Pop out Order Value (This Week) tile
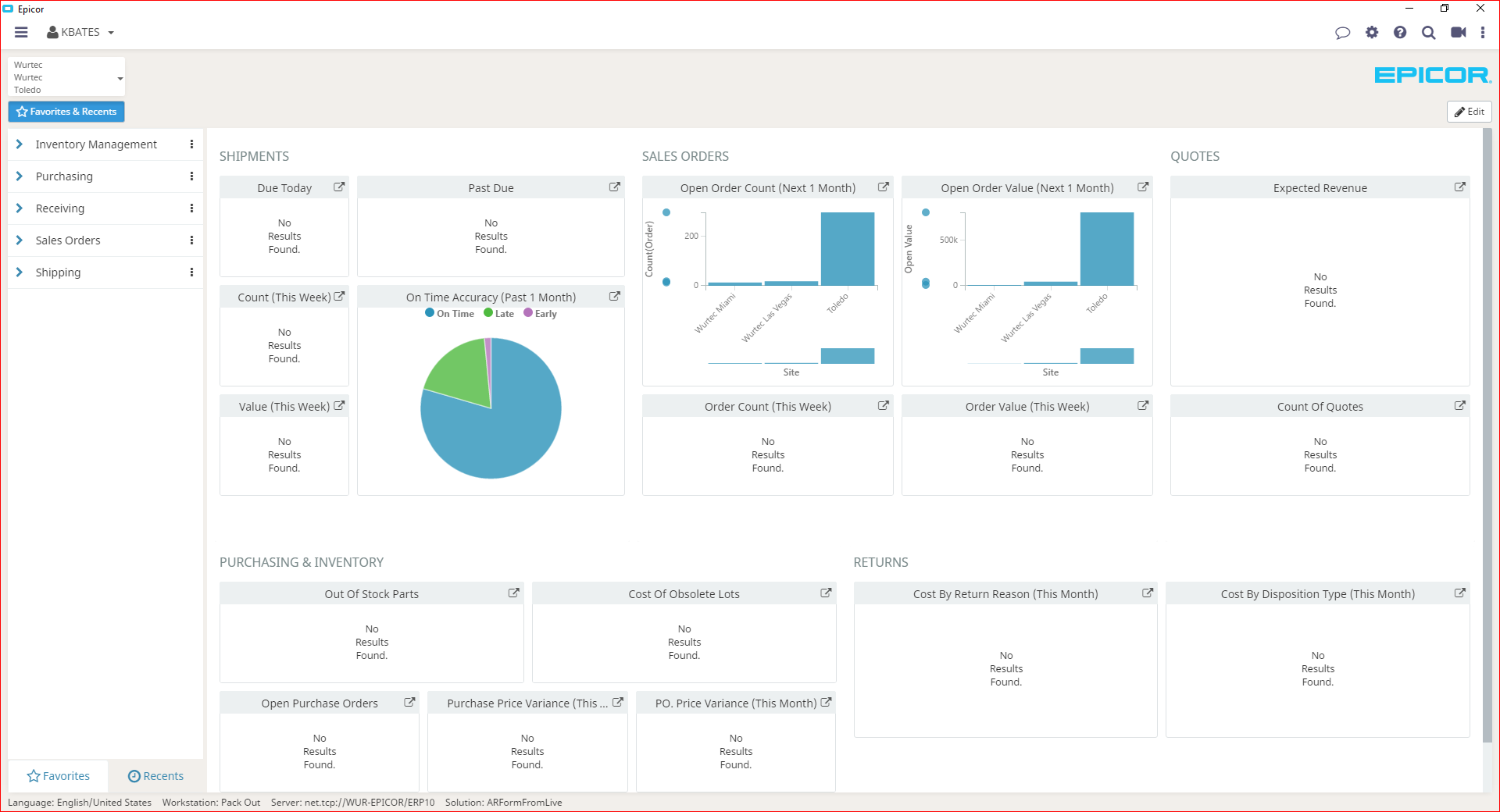 coord(1143,406)
